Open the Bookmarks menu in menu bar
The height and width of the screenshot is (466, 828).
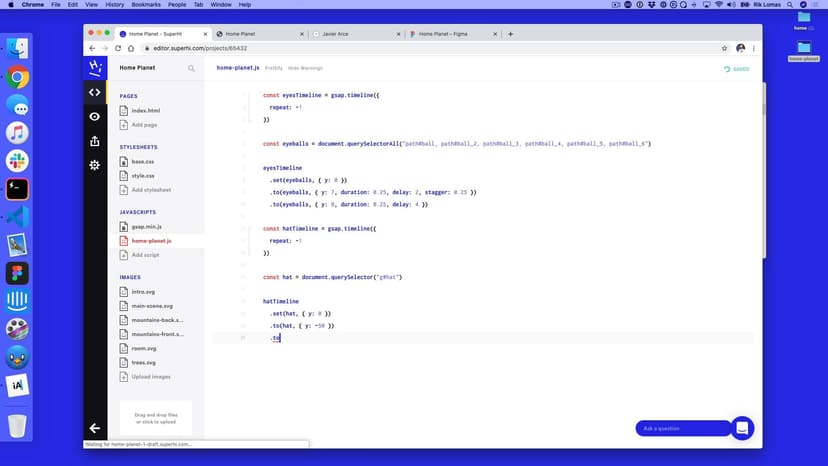pyautogui.click(x=148, y=5)
